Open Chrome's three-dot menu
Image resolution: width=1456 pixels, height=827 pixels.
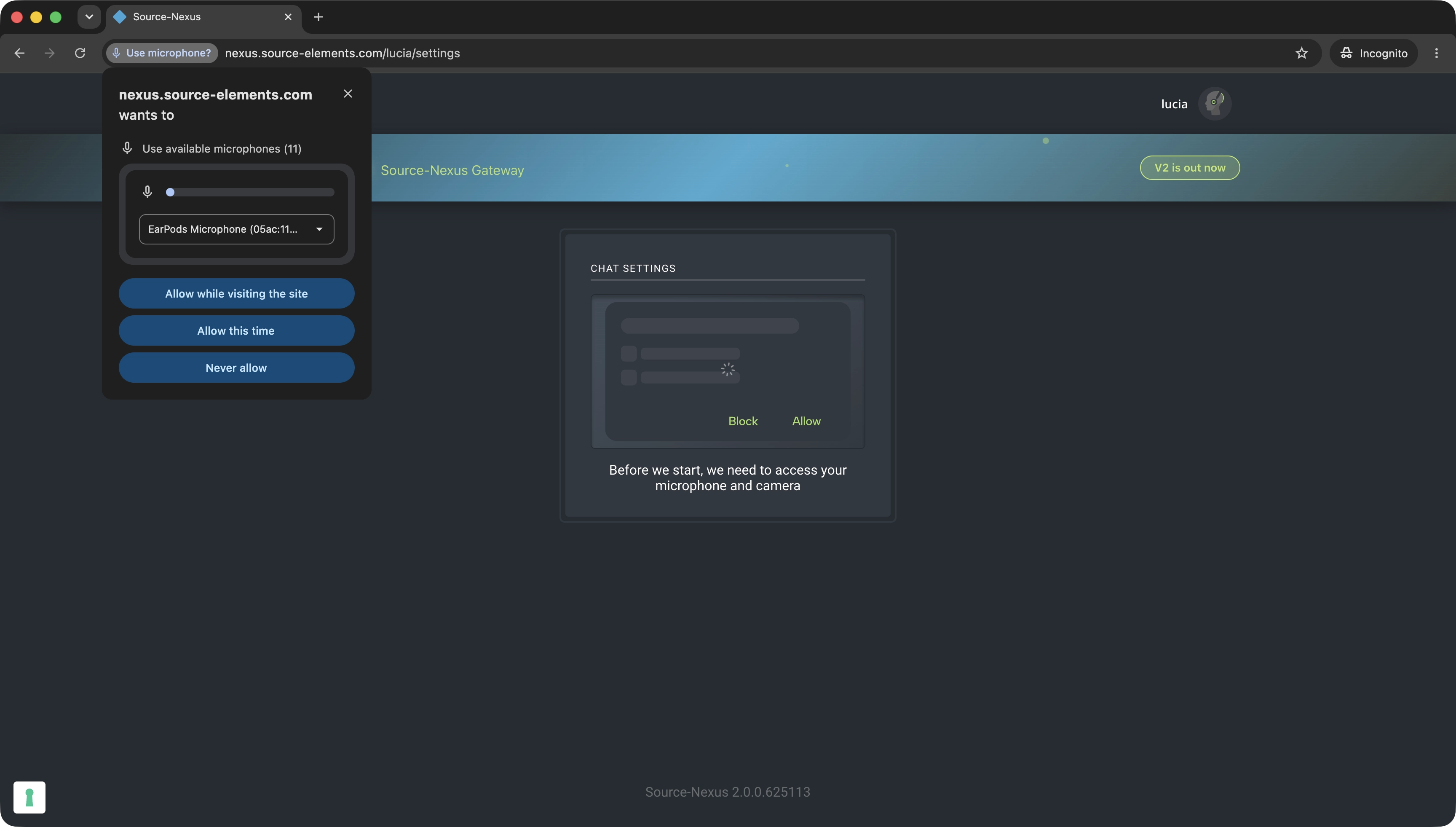[1436, 53]
